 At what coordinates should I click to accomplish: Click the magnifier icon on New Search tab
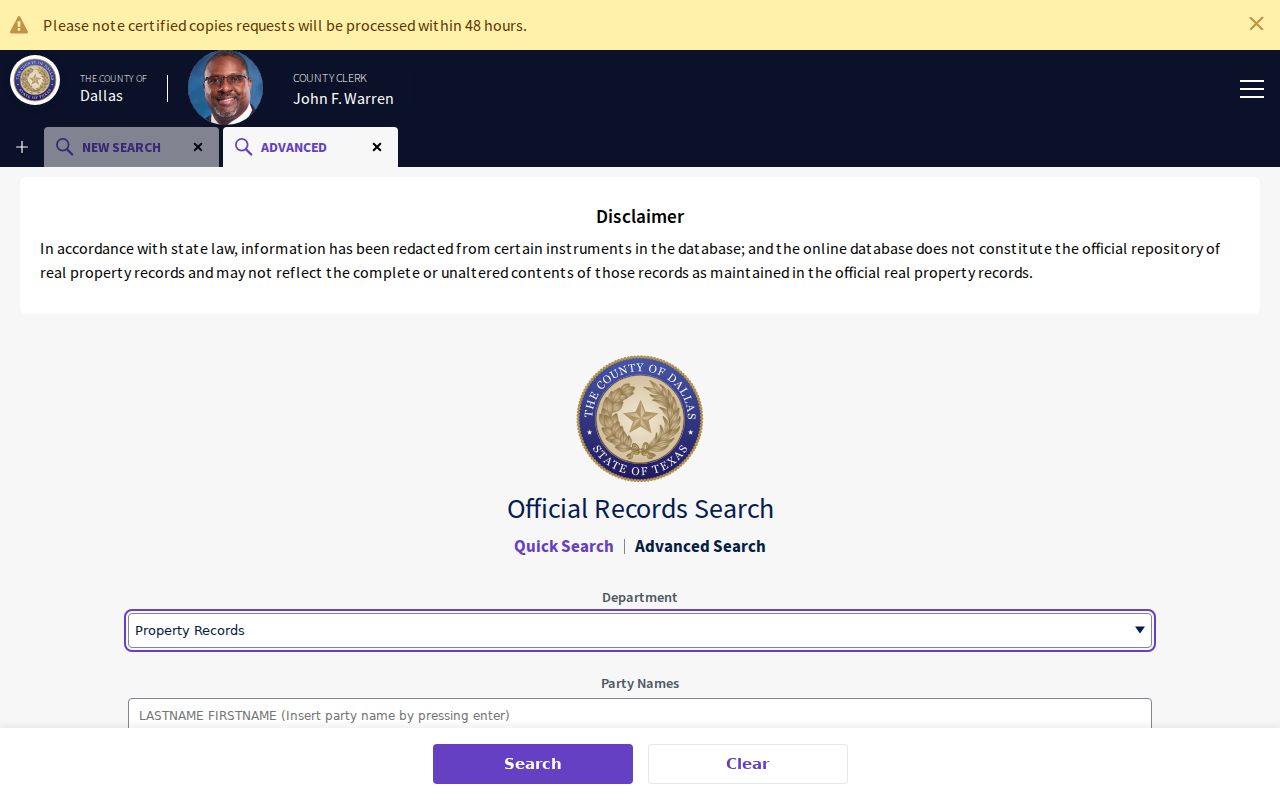tap(64, 147)
